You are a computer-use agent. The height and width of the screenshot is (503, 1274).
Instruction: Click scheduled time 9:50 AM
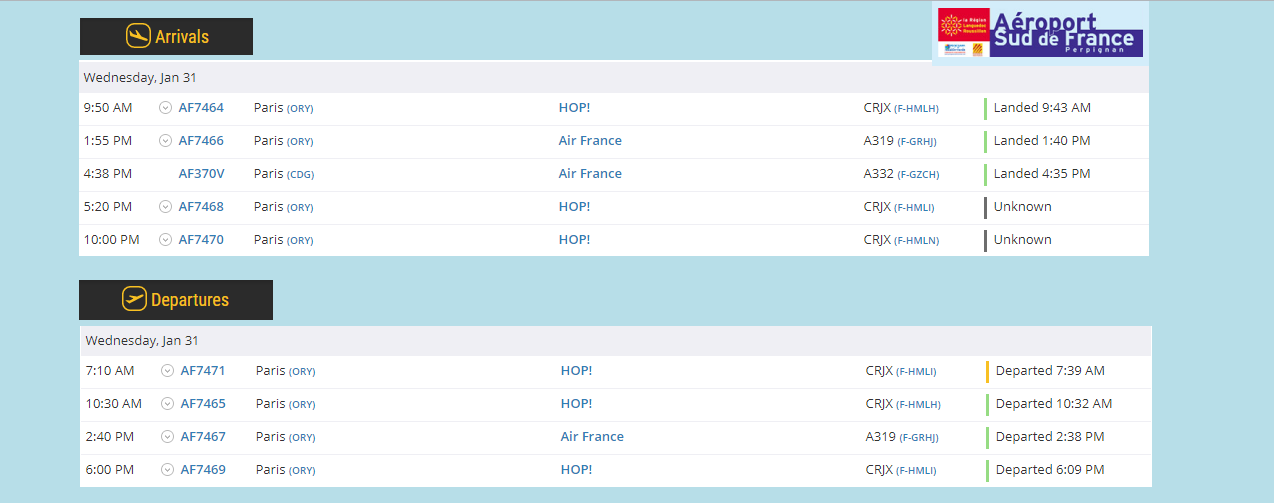point(108,108)
